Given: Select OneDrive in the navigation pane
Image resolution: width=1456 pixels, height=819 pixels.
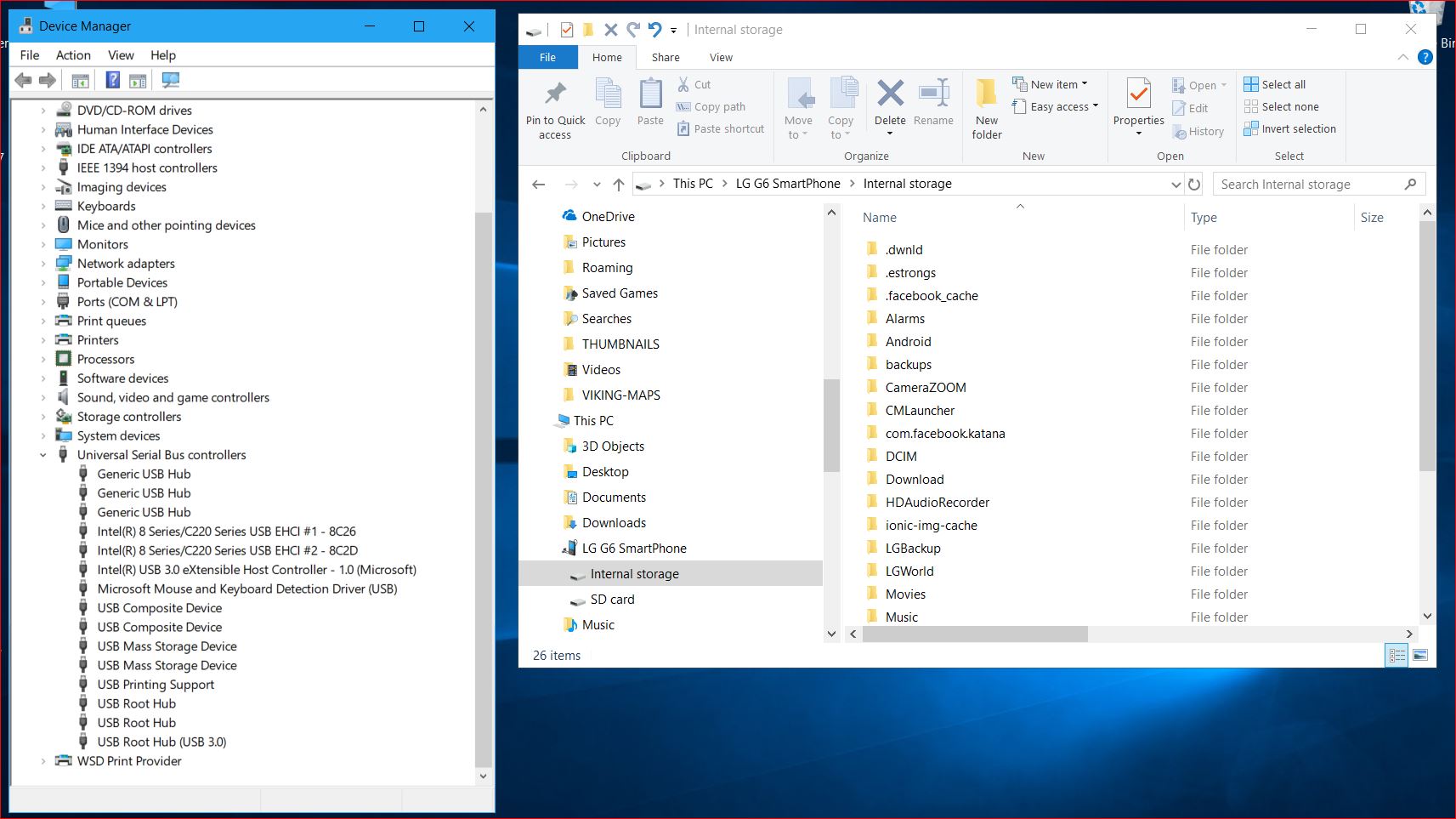Looking at the screenshot, I should pyautogui.click(x=608, y=217).
